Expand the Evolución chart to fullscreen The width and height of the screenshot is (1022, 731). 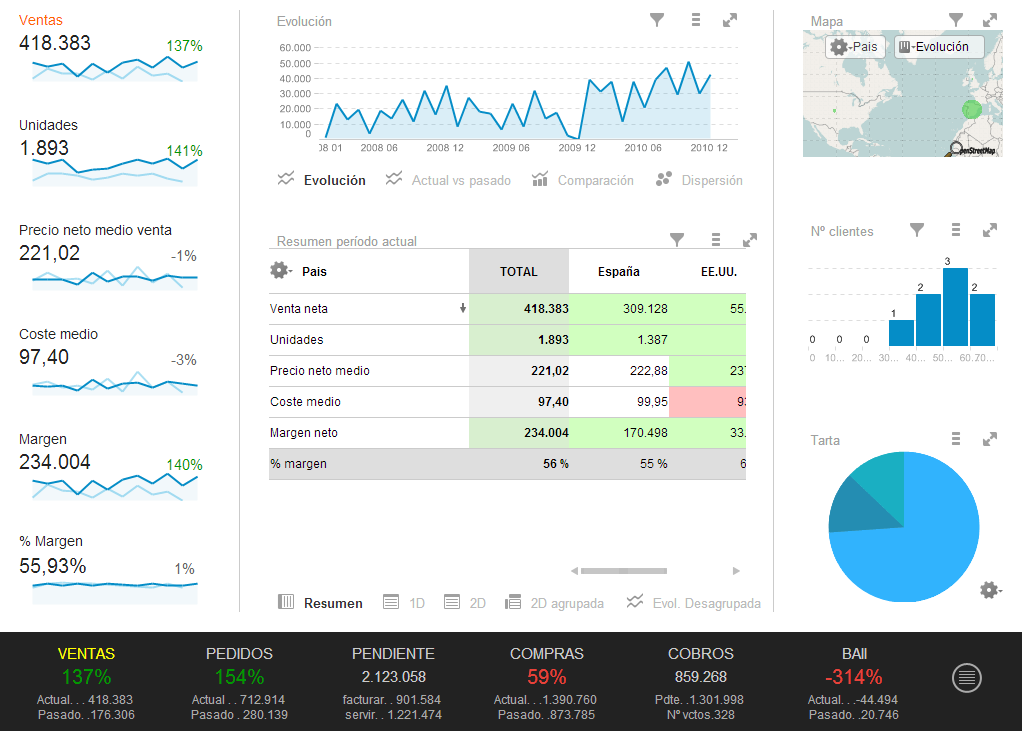pos(730,20)
